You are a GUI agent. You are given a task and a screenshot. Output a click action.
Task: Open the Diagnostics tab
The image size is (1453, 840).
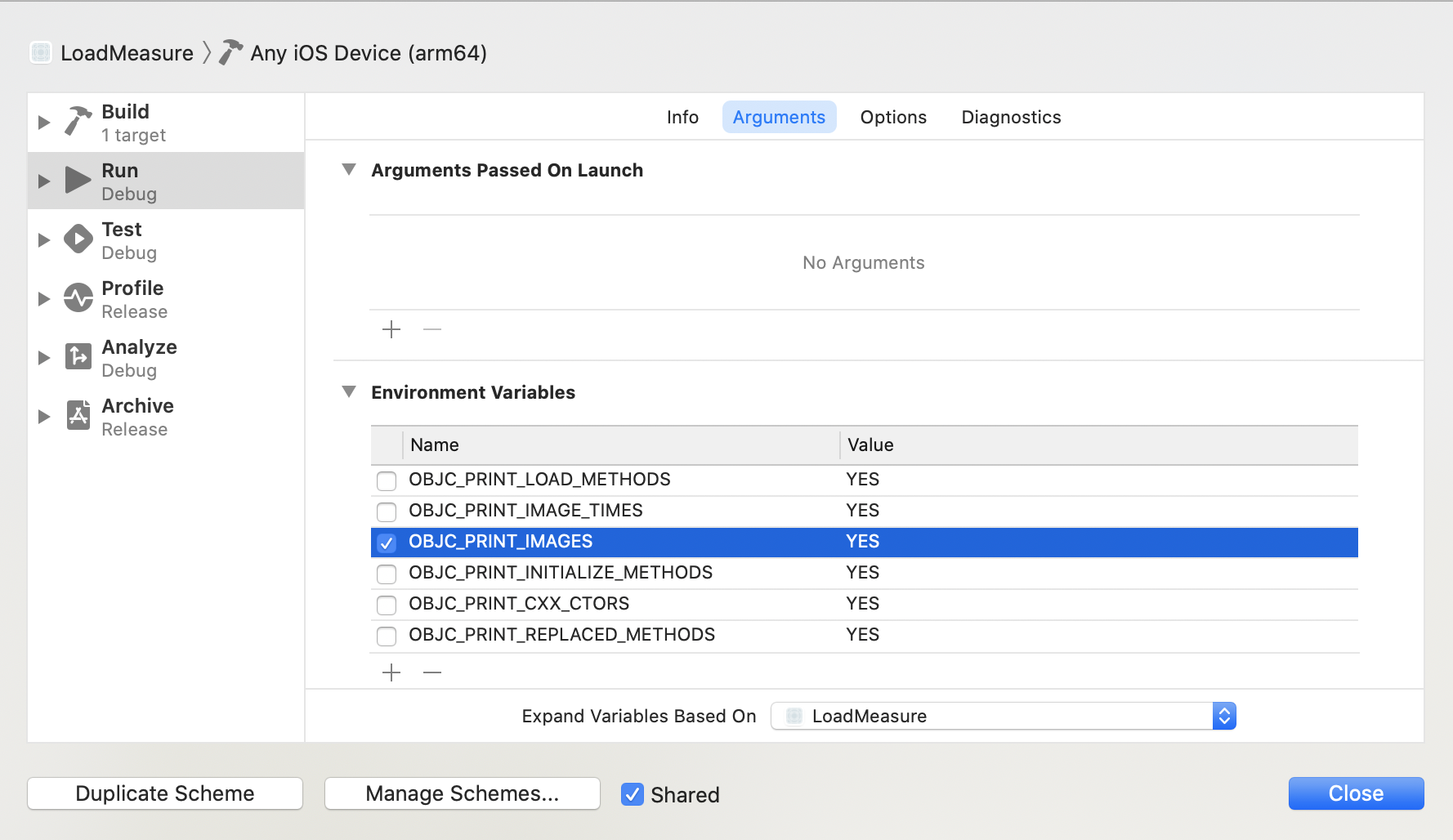pyautogui.click(x=1011, y=117)
